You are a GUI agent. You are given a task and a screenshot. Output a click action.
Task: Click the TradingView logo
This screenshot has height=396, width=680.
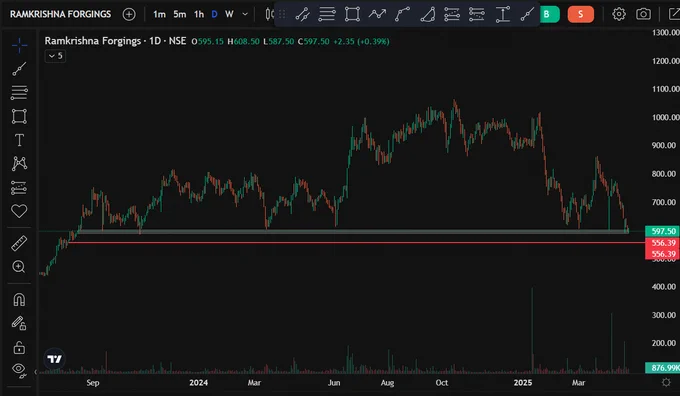tap(54, 359)
